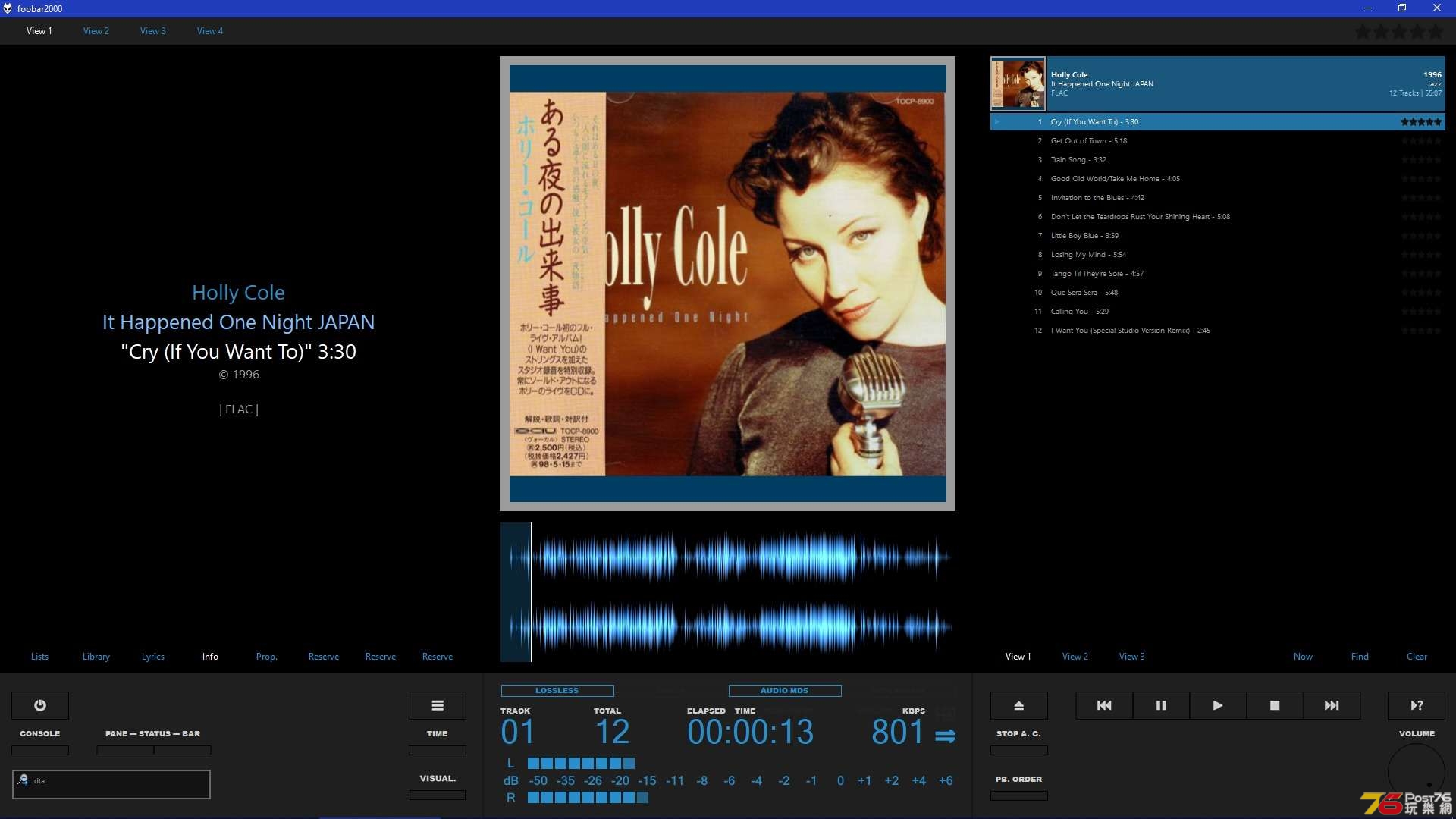Viewport: 1456px width, 819px height.
Task: Select View 1 tab at top
Action: 39,31
